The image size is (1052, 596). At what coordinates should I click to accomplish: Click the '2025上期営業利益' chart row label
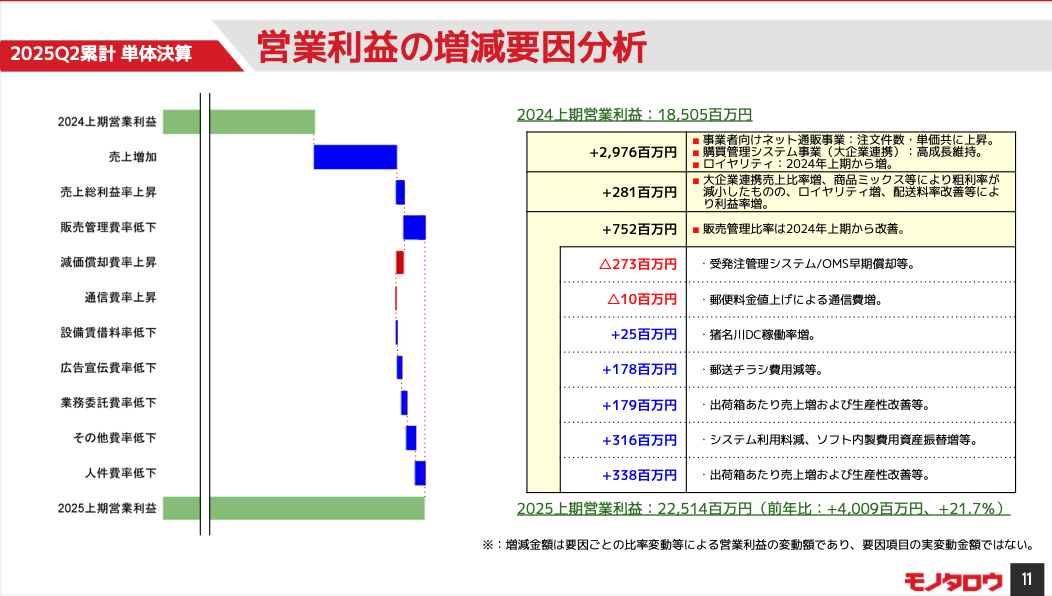point(107,508)
